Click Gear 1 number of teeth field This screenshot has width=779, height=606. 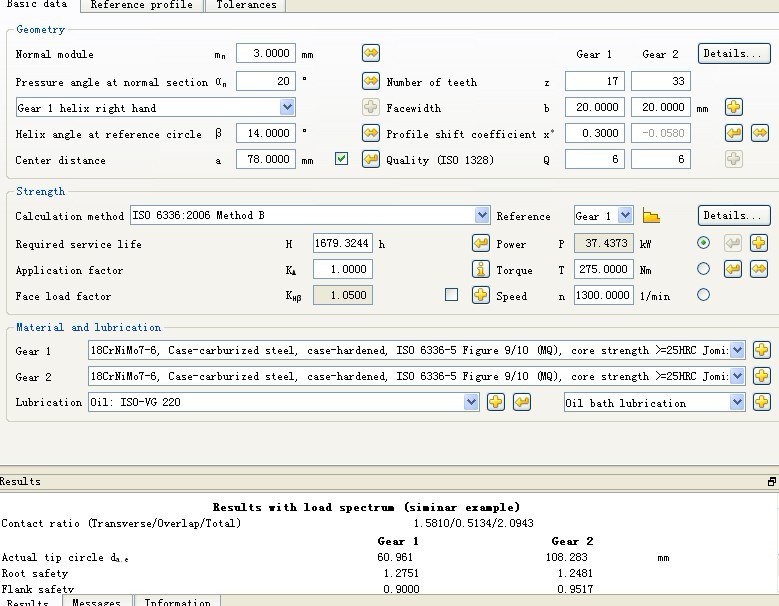595,81
